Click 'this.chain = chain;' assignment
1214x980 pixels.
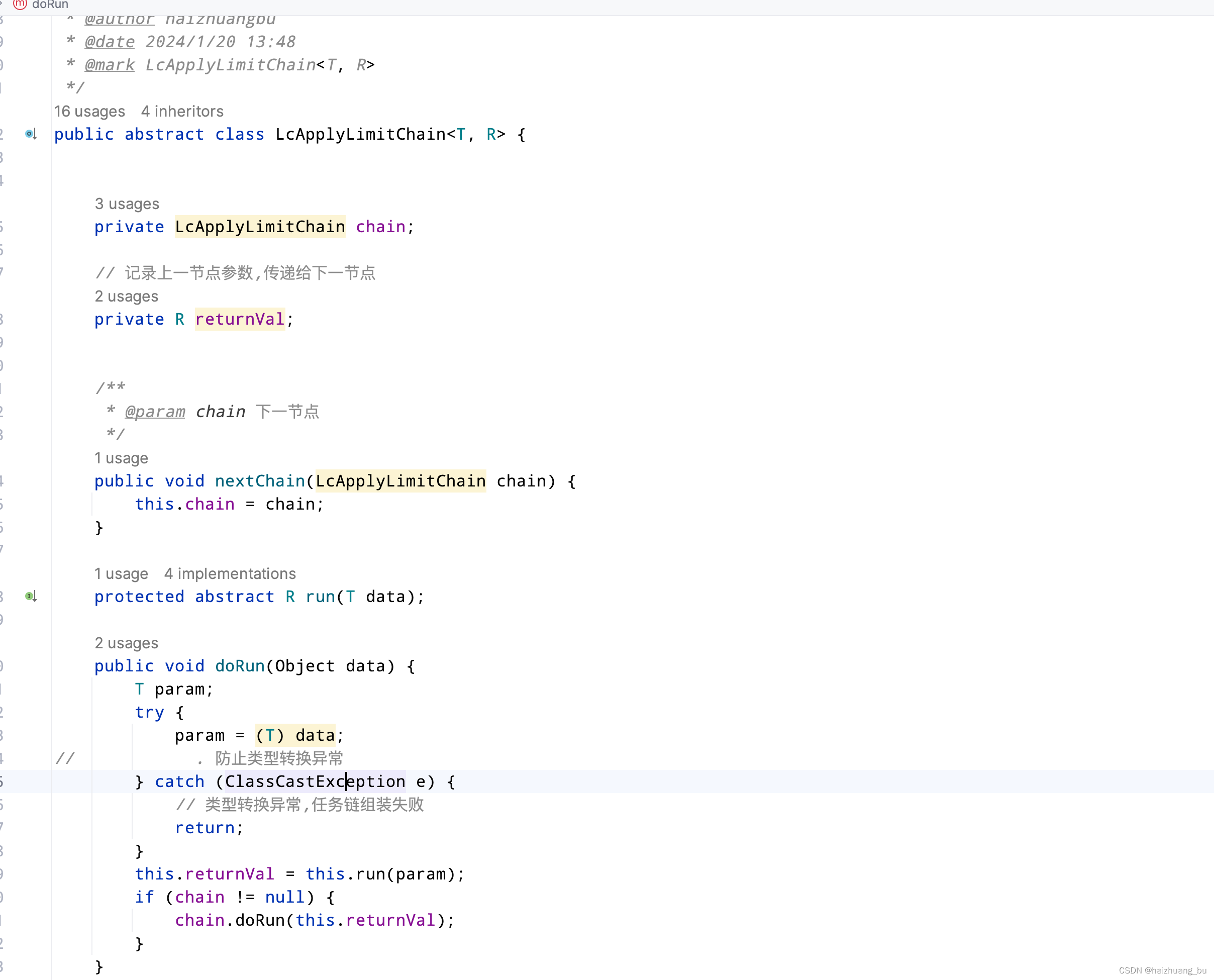click(230, 504)
